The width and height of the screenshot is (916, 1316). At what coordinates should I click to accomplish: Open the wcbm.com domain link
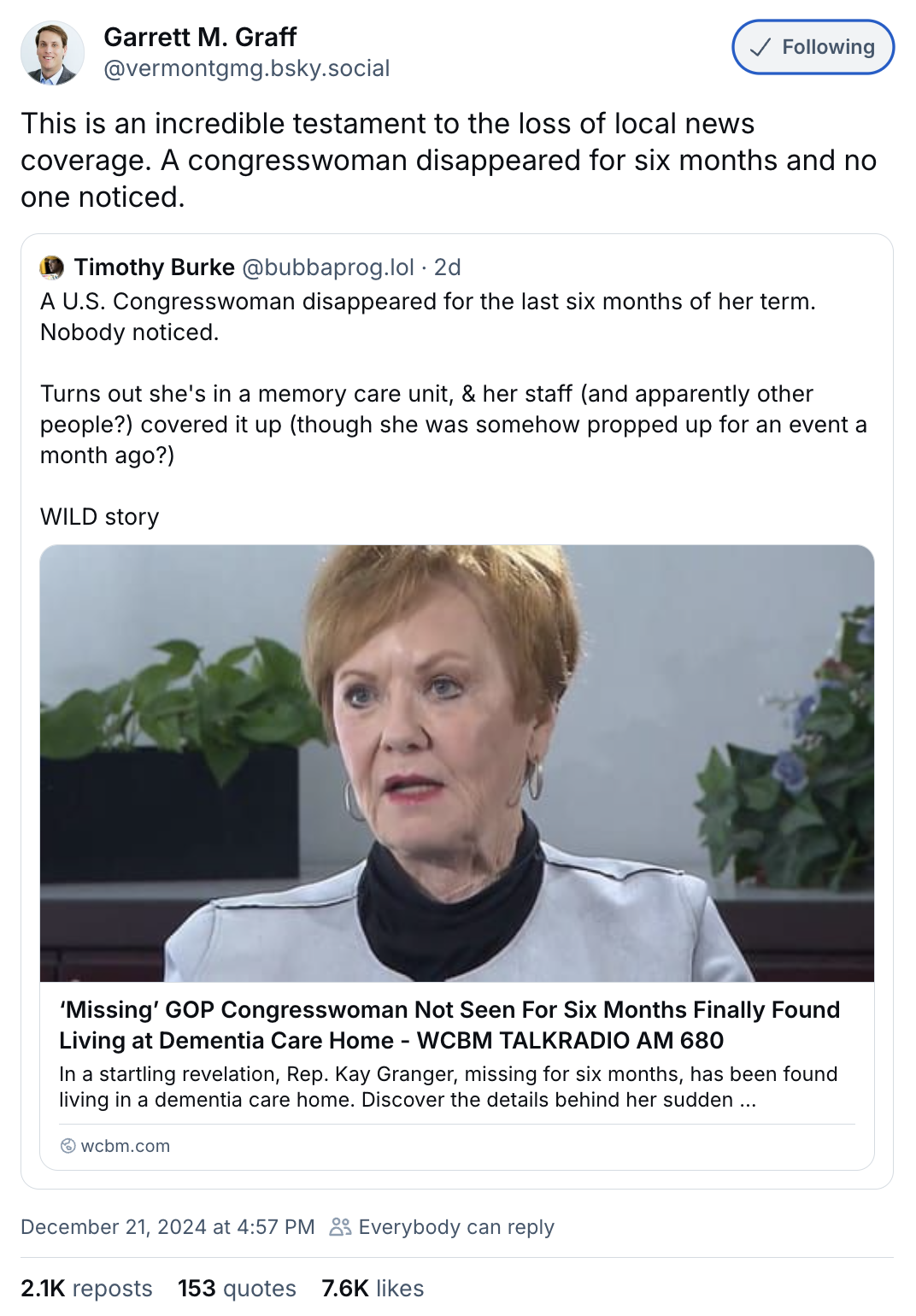coord(126,1146)
